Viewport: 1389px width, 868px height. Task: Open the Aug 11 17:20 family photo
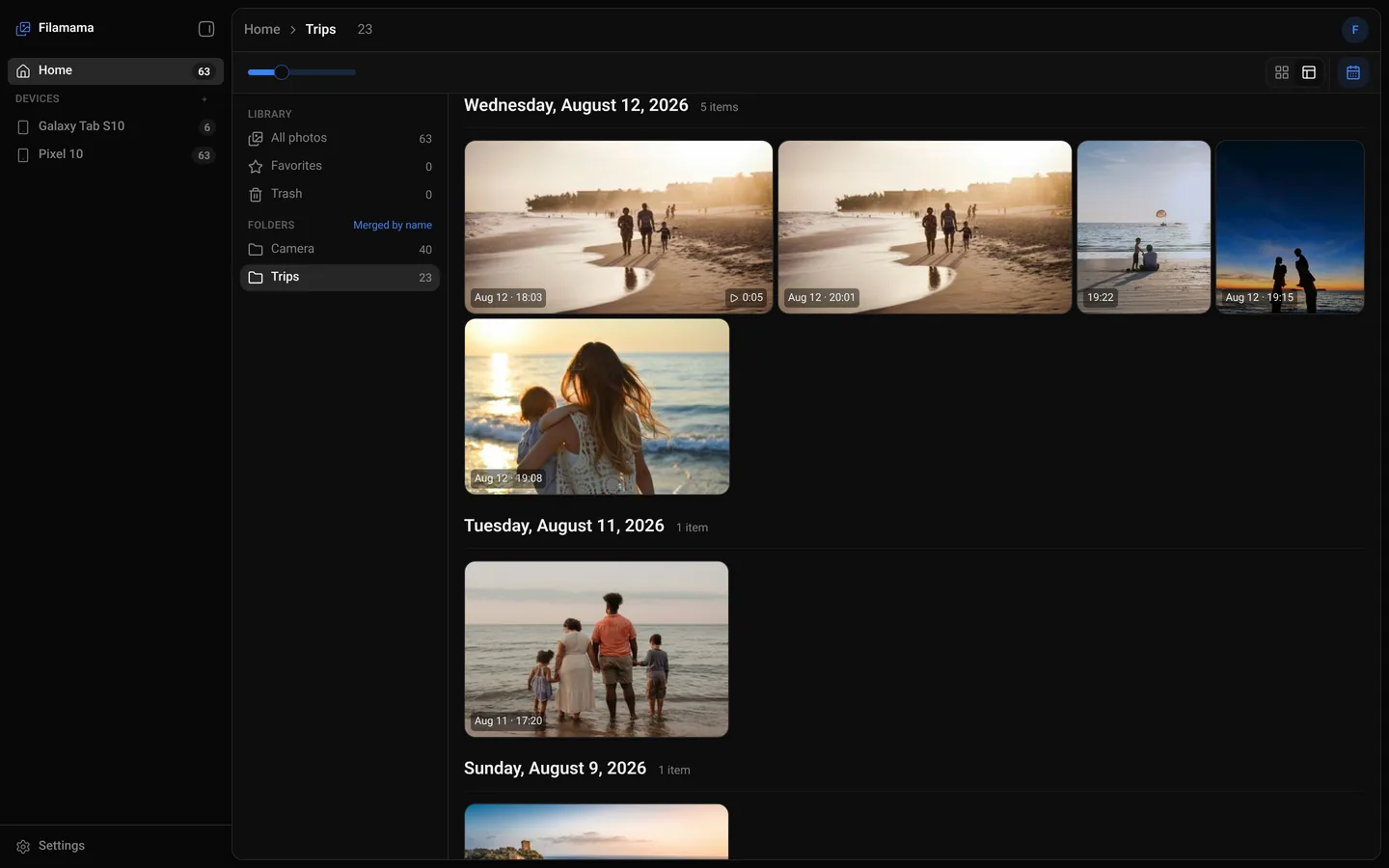pos(597,649)
